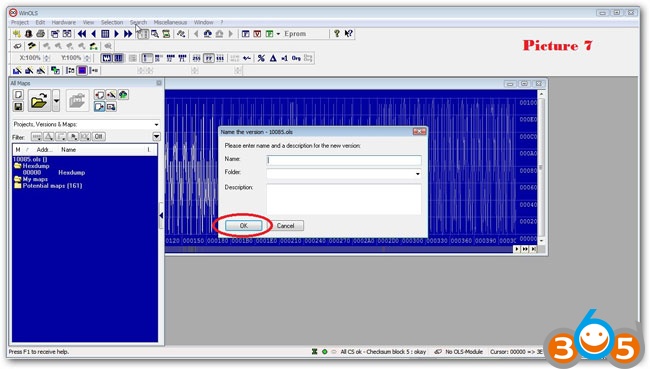Click the triangle filter button

point(49,136)
